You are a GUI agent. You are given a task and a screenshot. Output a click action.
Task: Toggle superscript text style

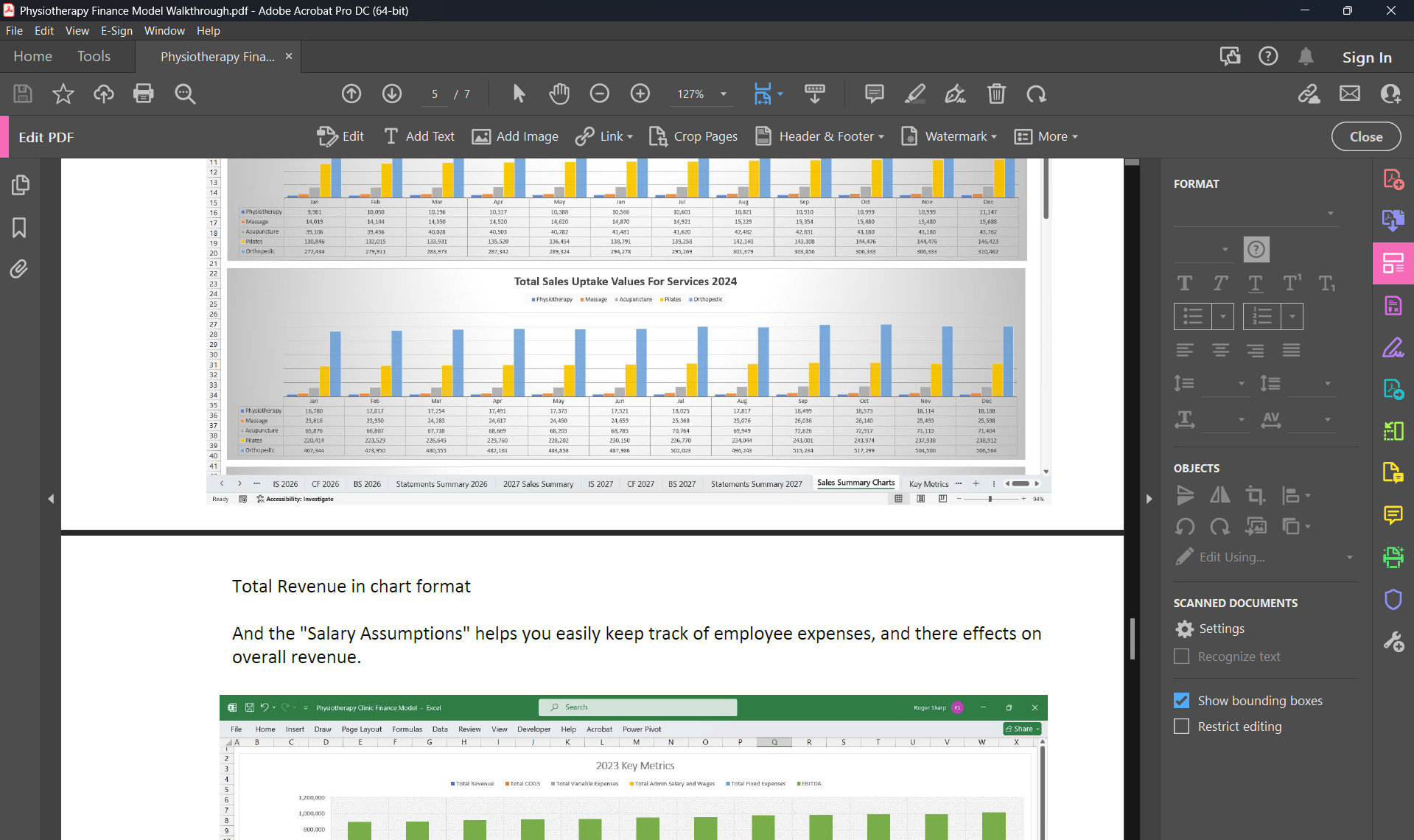1292,284
